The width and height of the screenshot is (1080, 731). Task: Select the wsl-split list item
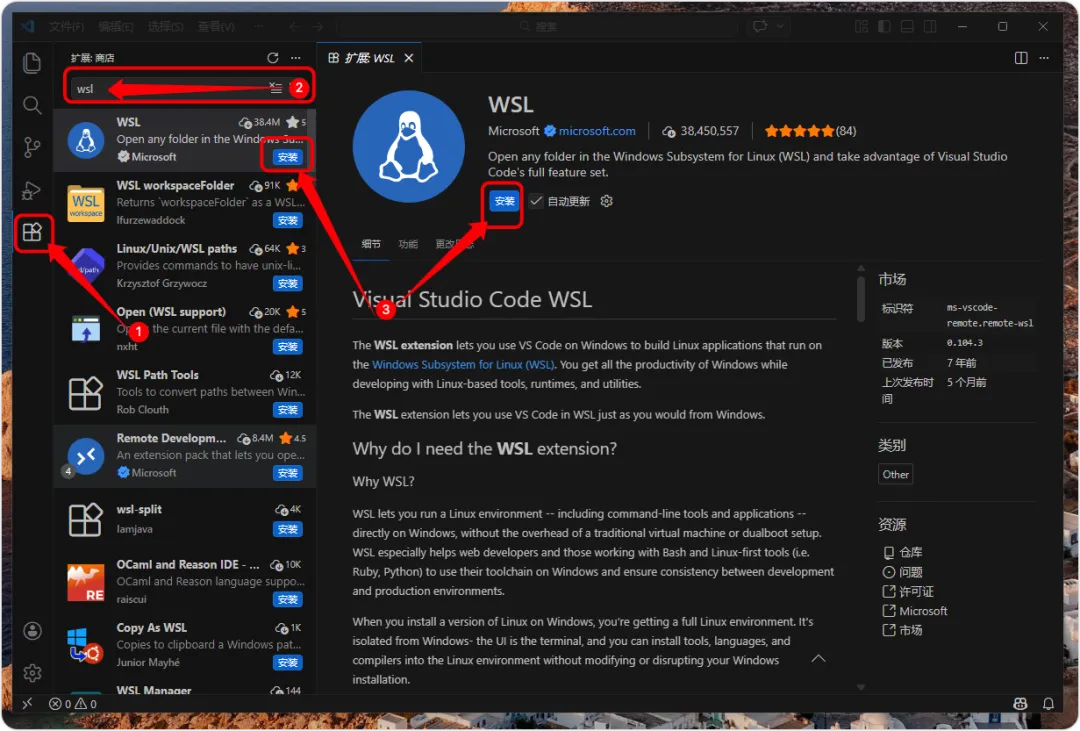(185, 518)
